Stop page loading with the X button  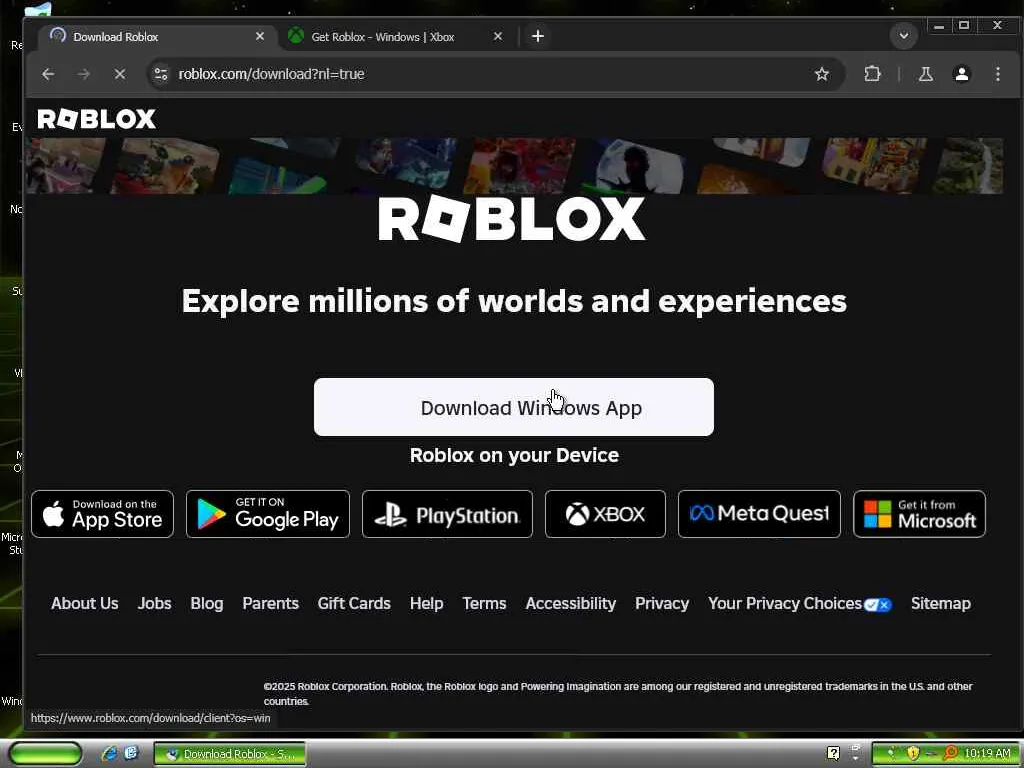[120, 74]
